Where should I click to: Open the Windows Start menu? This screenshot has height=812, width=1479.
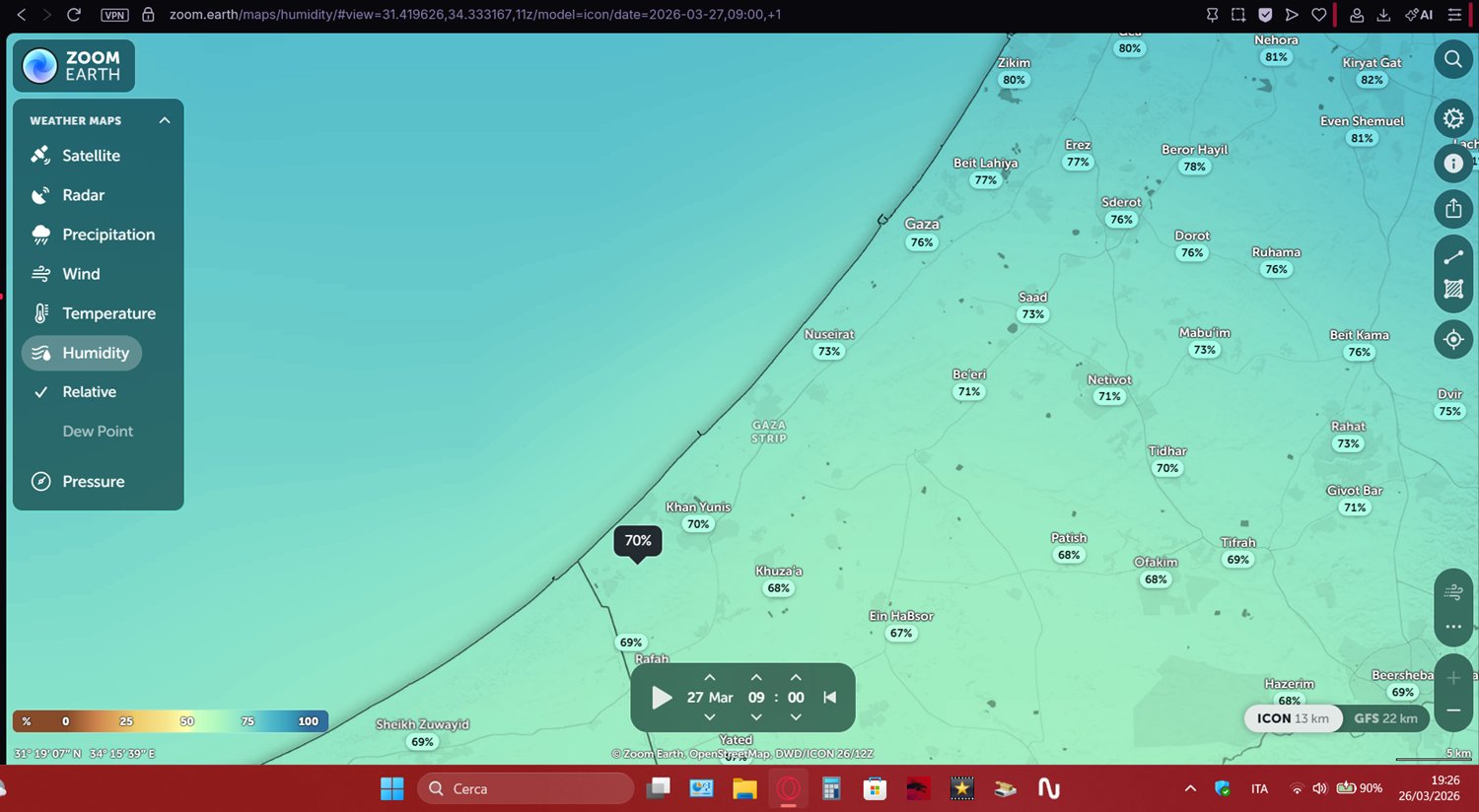tap(392, 788)
